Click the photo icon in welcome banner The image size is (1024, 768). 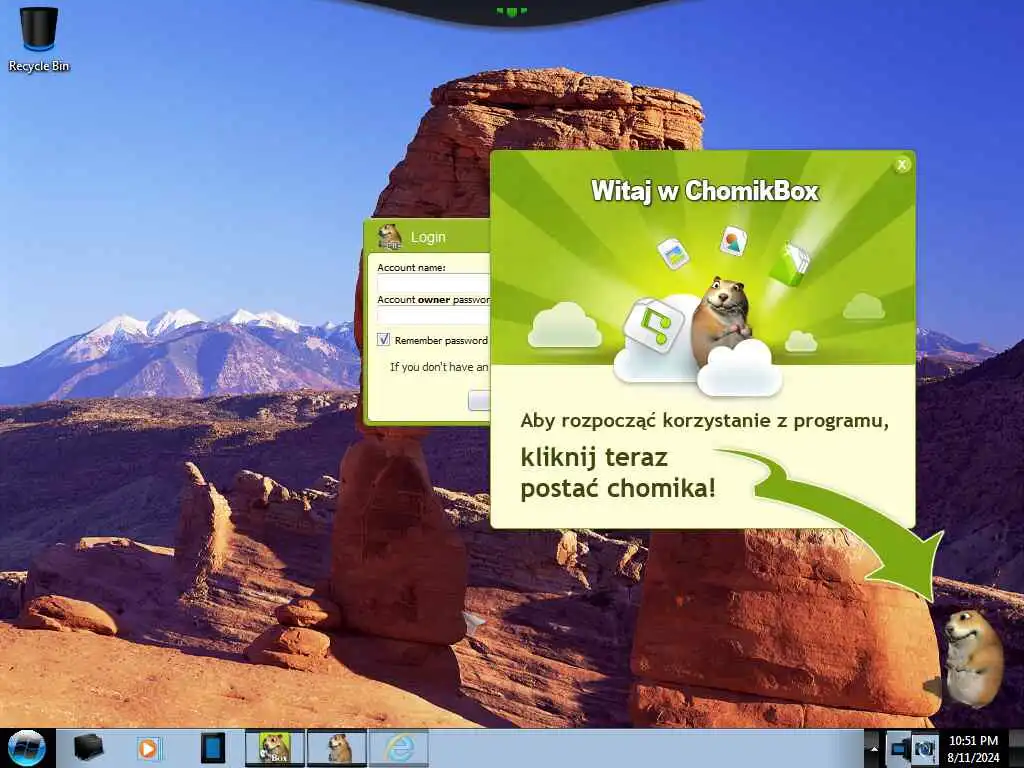coord(733,242)
